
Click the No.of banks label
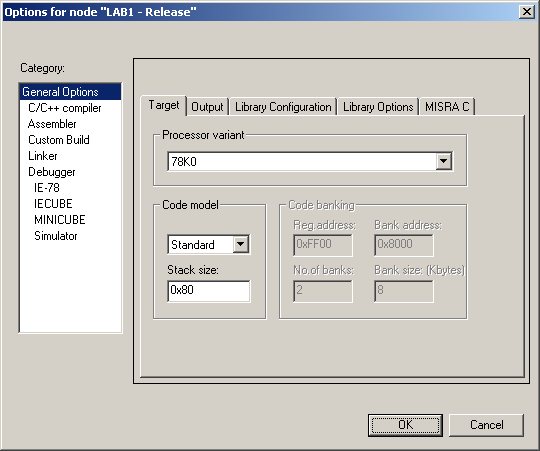(323, 270)
